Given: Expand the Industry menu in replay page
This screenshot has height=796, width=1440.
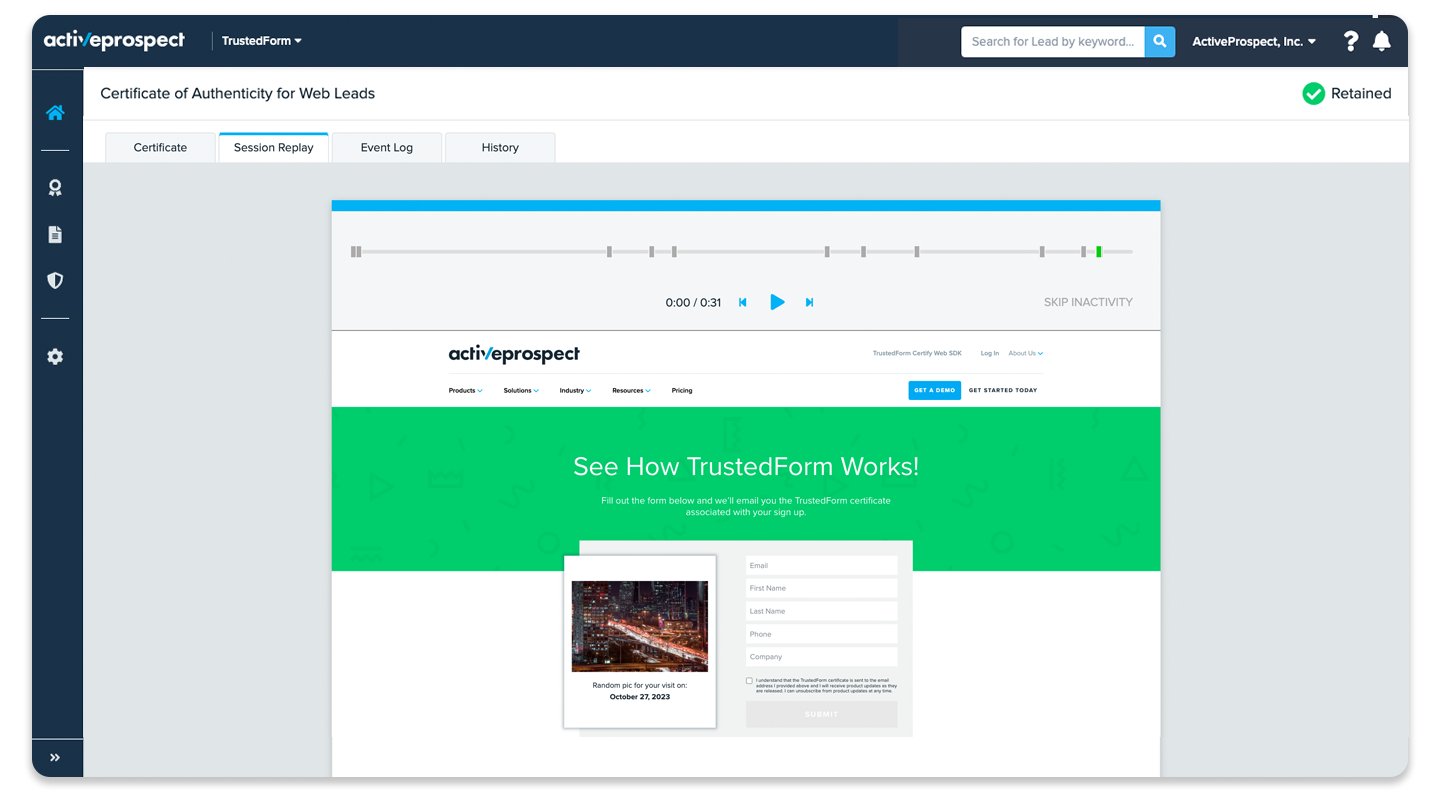Looking at the screenshot, I should [575, 391].
